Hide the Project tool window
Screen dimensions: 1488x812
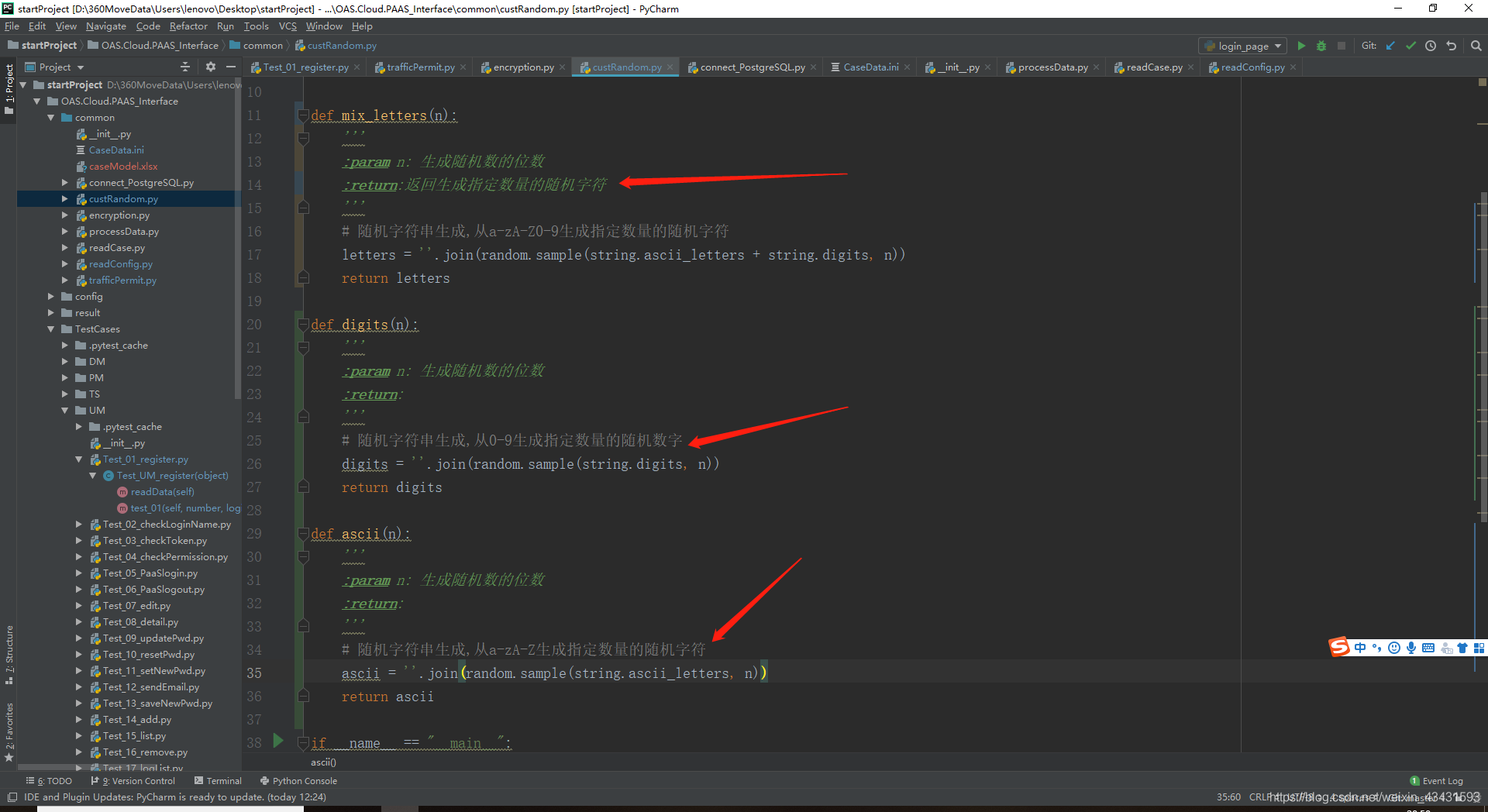point(230,67)
